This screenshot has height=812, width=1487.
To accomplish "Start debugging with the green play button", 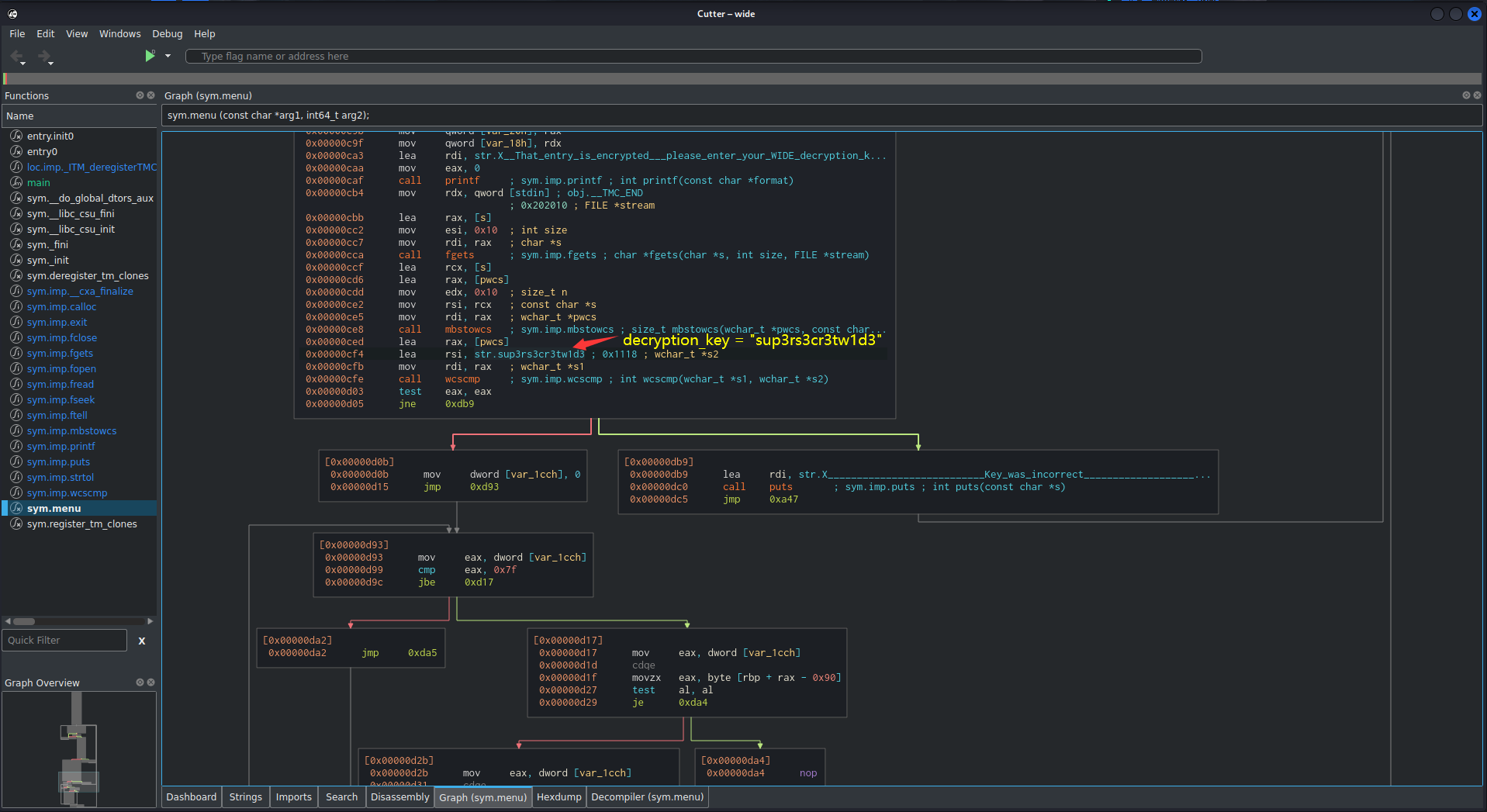I will 149,56.
